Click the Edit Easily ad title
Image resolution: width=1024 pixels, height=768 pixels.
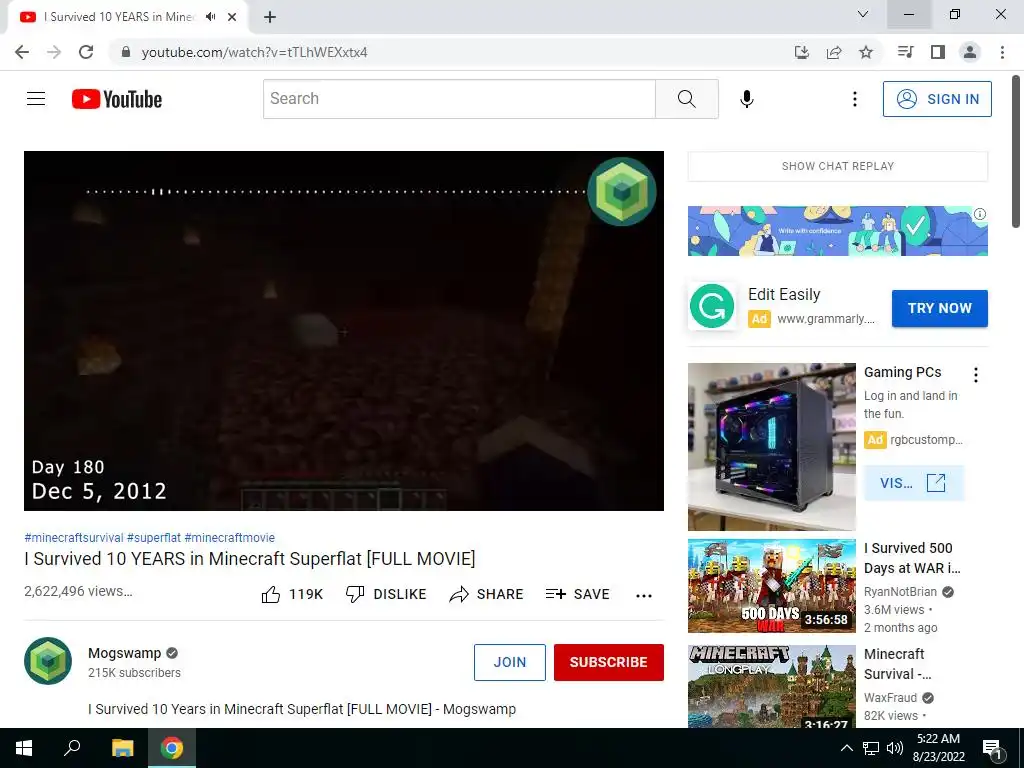[x=784, y=295]
